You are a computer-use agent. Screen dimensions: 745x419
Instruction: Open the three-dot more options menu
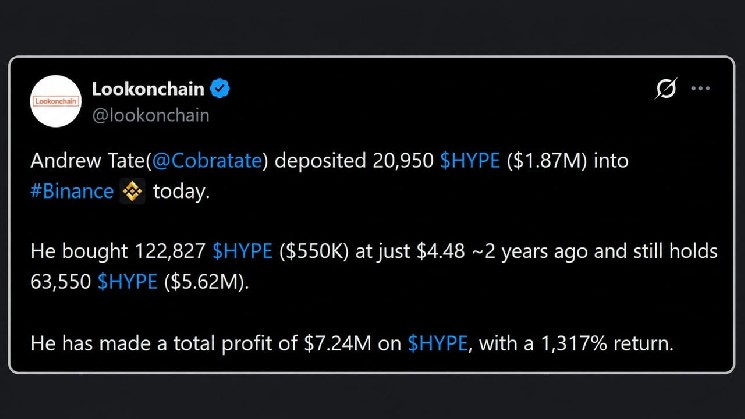coord(701,88)
